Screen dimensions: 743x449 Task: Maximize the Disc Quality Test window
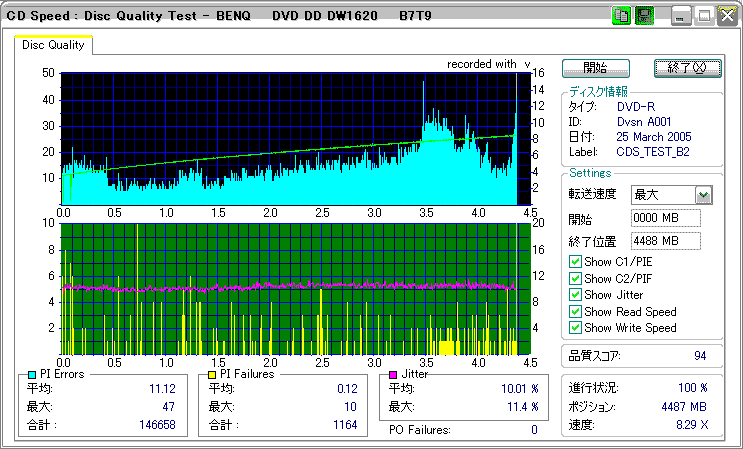pyautogui.click(x=705, y=15)
